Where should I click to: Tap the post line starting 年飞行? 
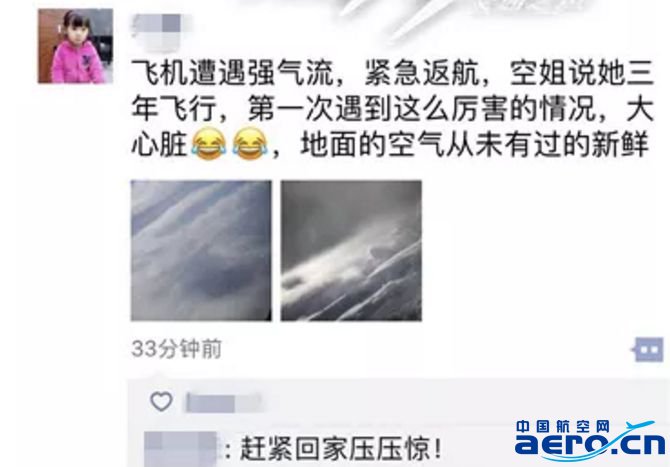click(x=392, y=109)
